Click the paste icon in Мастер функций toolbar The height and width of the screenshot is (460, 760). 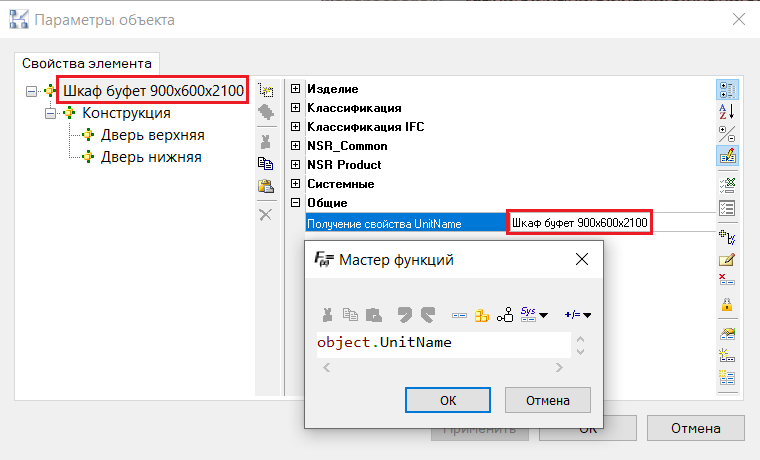click(x=374, y=315)
